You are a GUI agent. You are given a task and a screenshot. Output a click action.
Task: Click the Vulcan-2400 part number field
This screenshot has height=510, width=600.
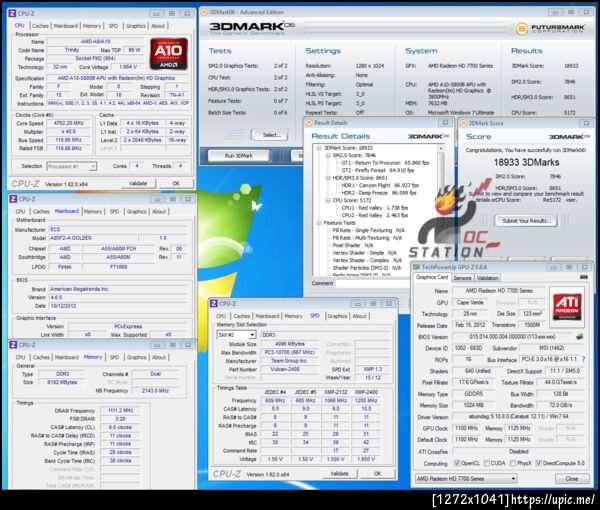[290, 369]
